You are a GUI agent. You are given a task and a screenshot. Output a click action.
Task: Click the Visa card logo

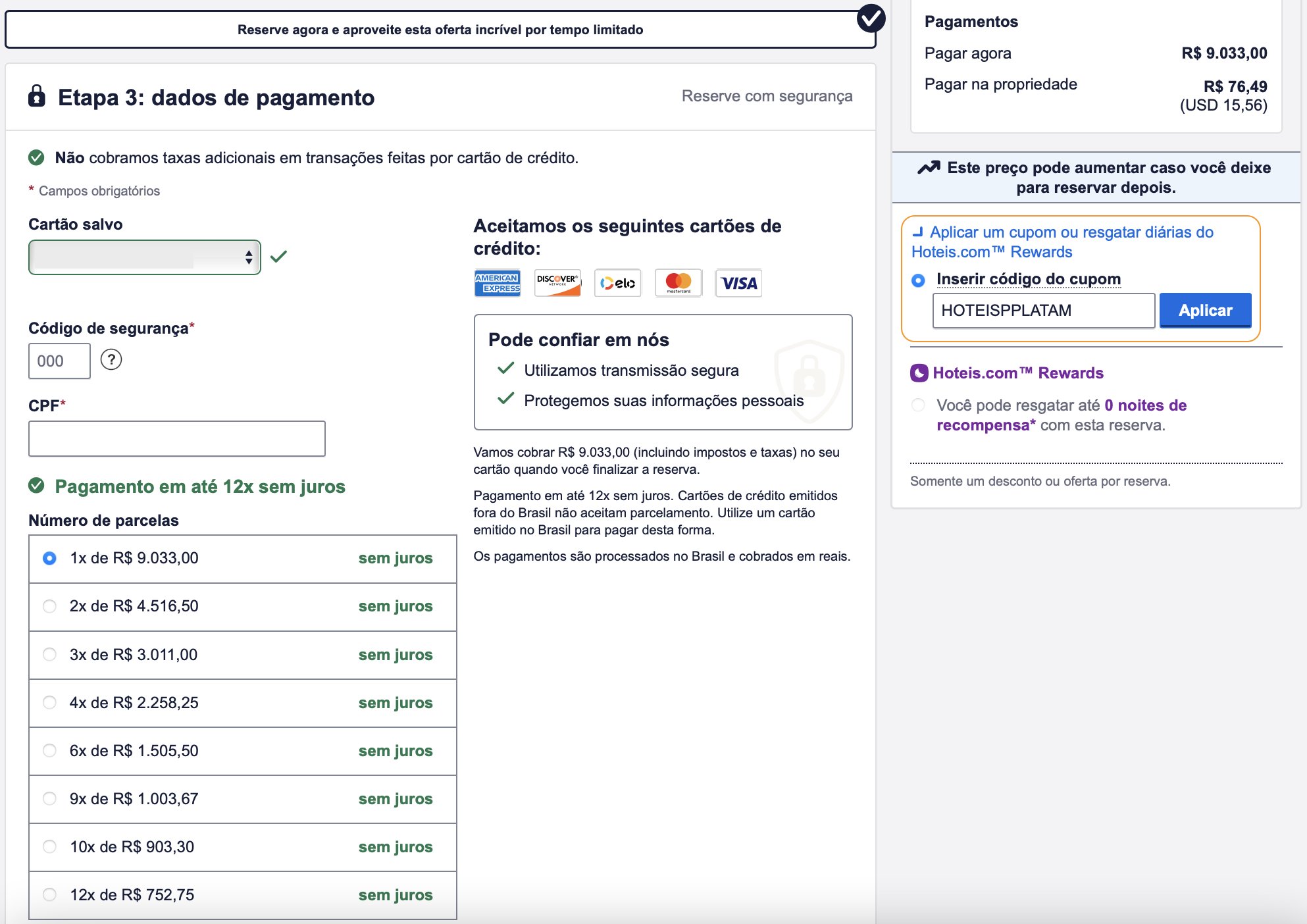(738, 283)
